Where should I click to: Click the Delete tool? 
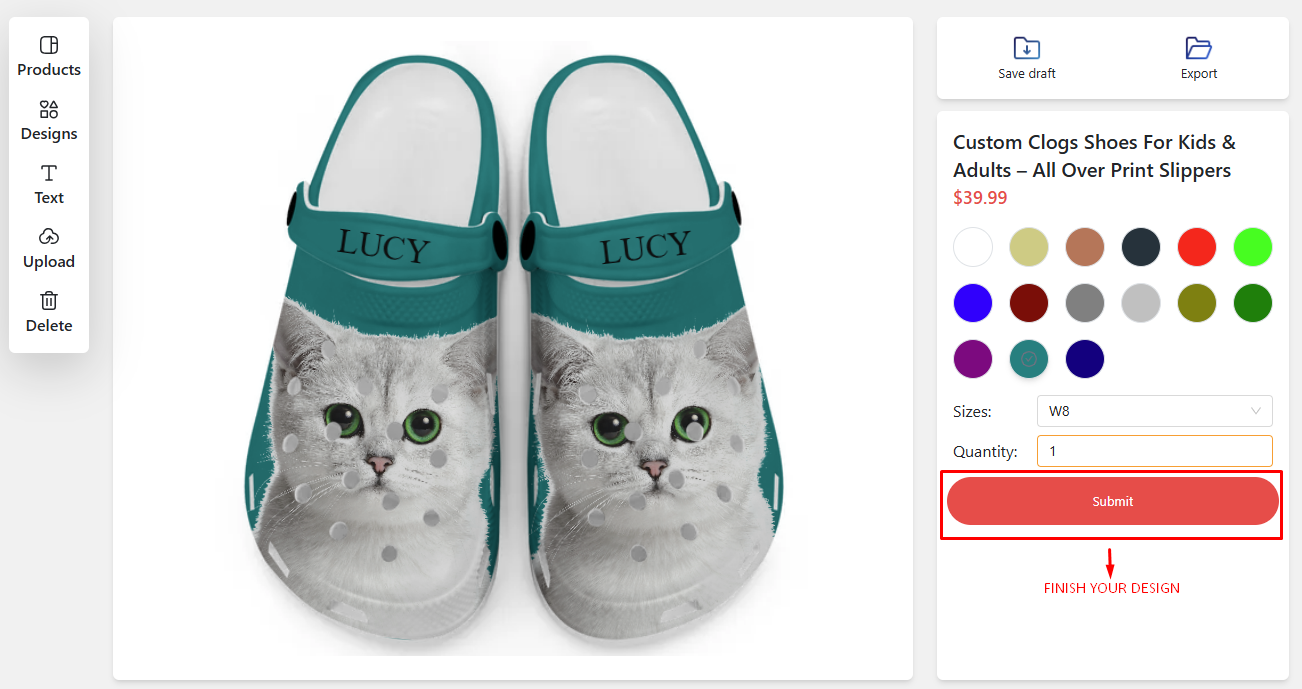(48, 311)
